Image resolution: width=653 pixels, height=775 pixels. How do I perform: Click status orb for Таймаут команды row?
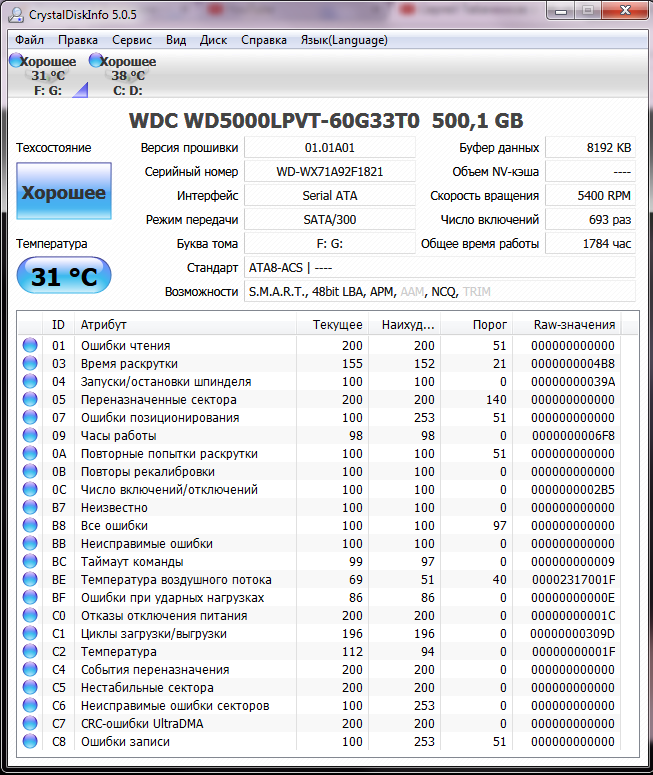(x=30, y=561)
